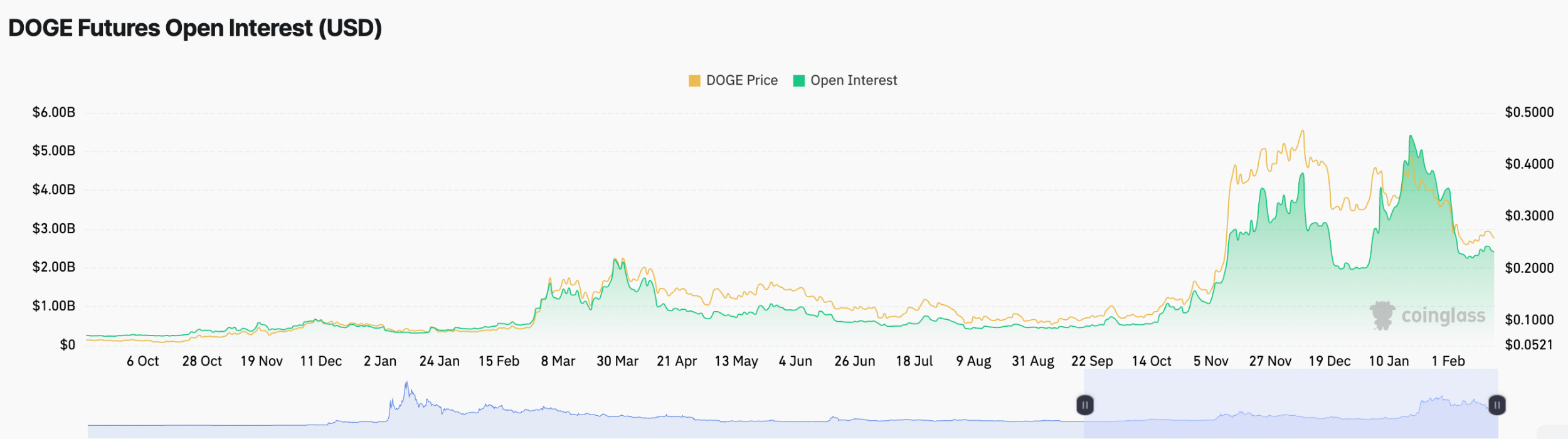Click the '31 Aug' date label

1033,361
